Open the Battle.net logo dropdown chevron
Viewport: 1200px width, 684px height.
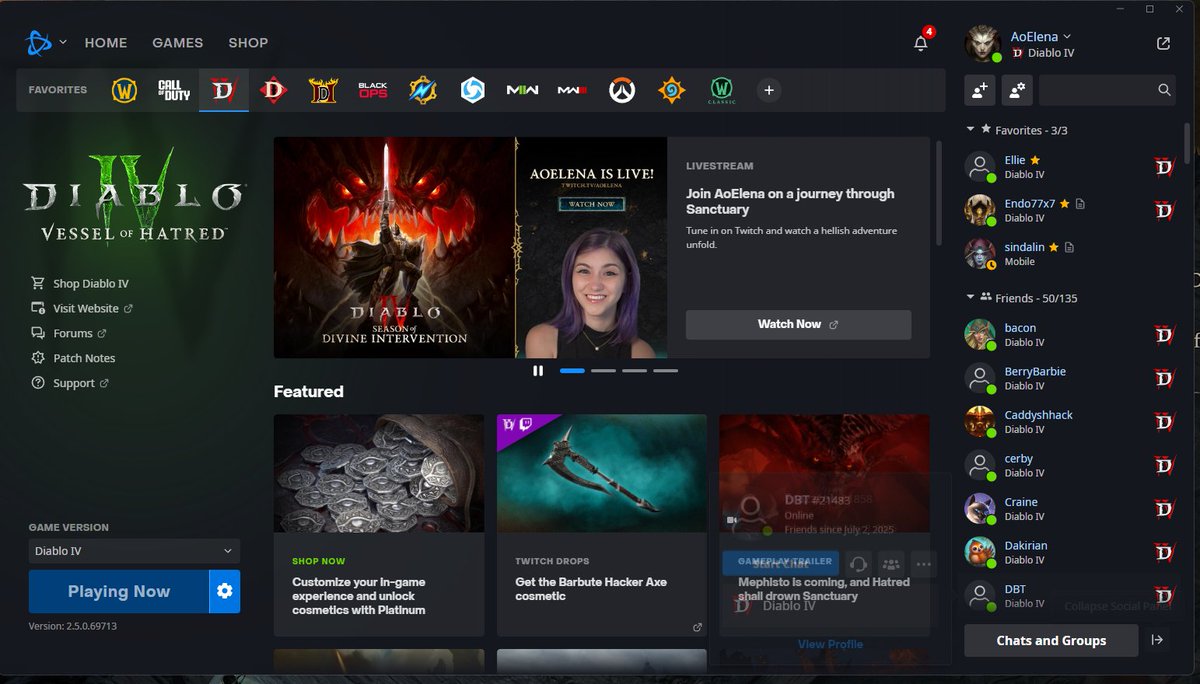63,43
